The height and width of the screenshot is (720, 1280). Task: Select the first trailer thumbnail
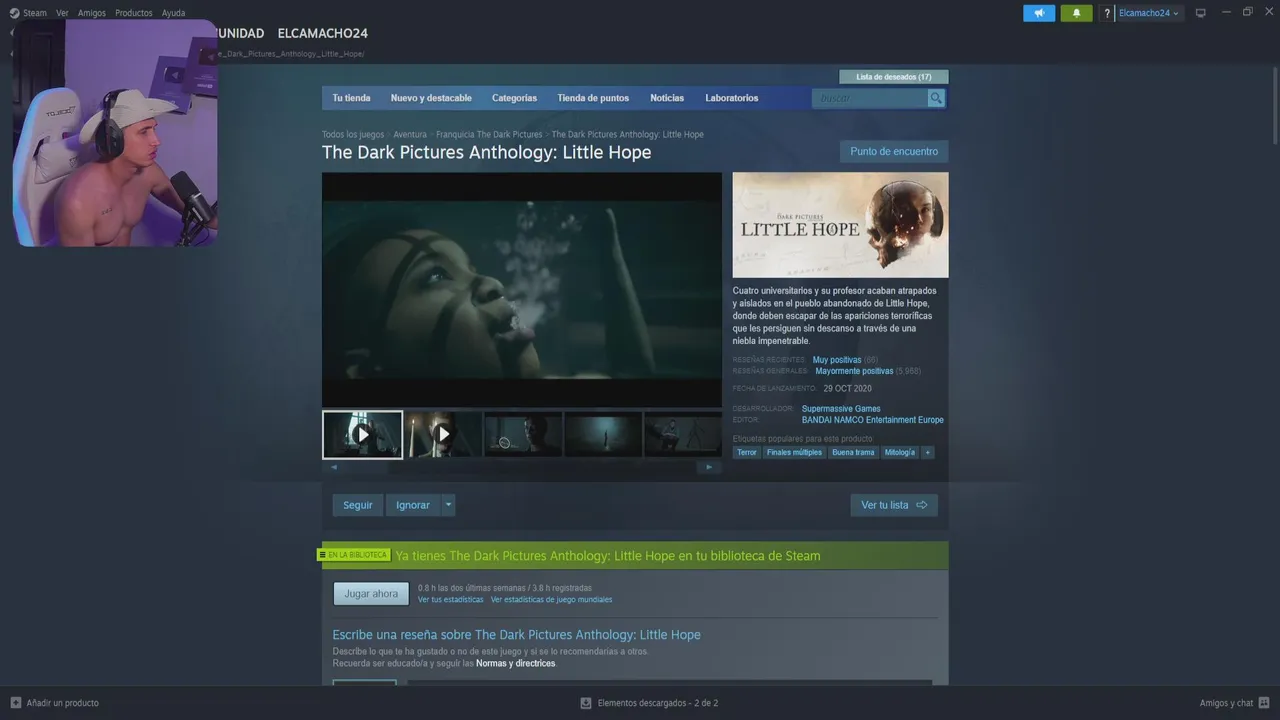tap(362, 435)
